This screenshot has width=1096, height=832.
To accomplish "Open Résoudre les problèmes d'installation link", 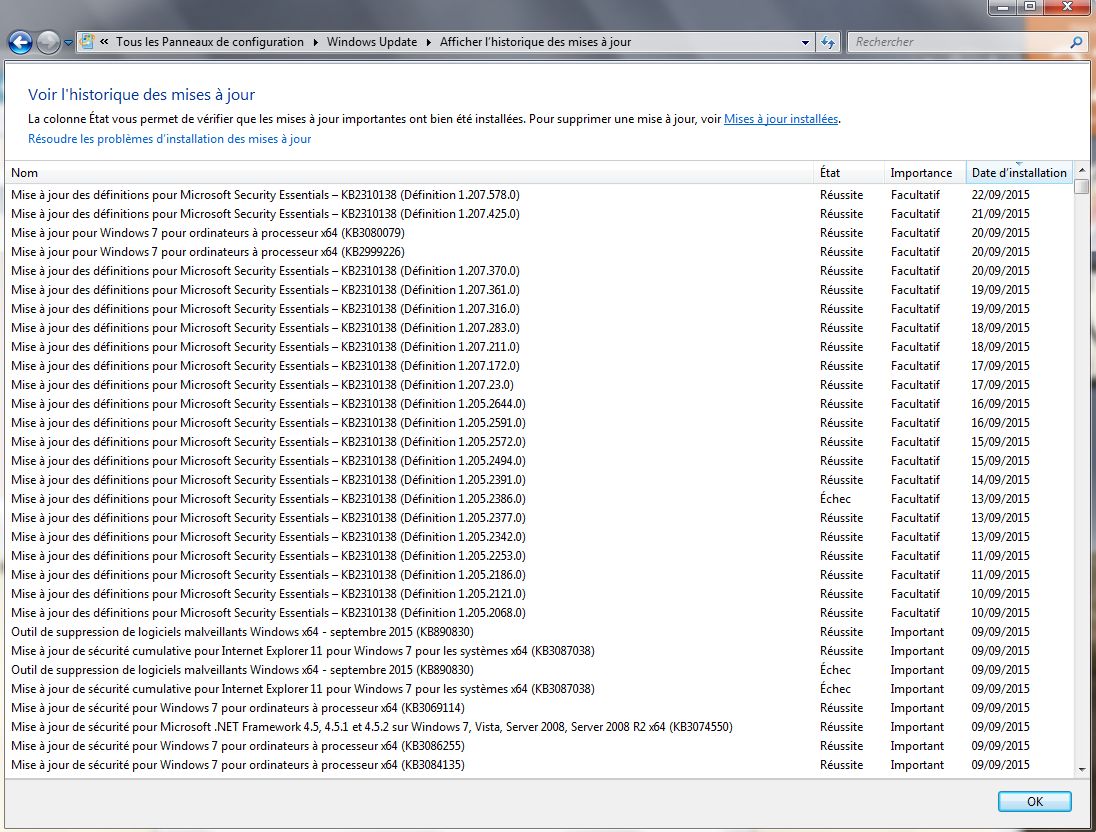I will pyautogui.click(x=169, y=139).
